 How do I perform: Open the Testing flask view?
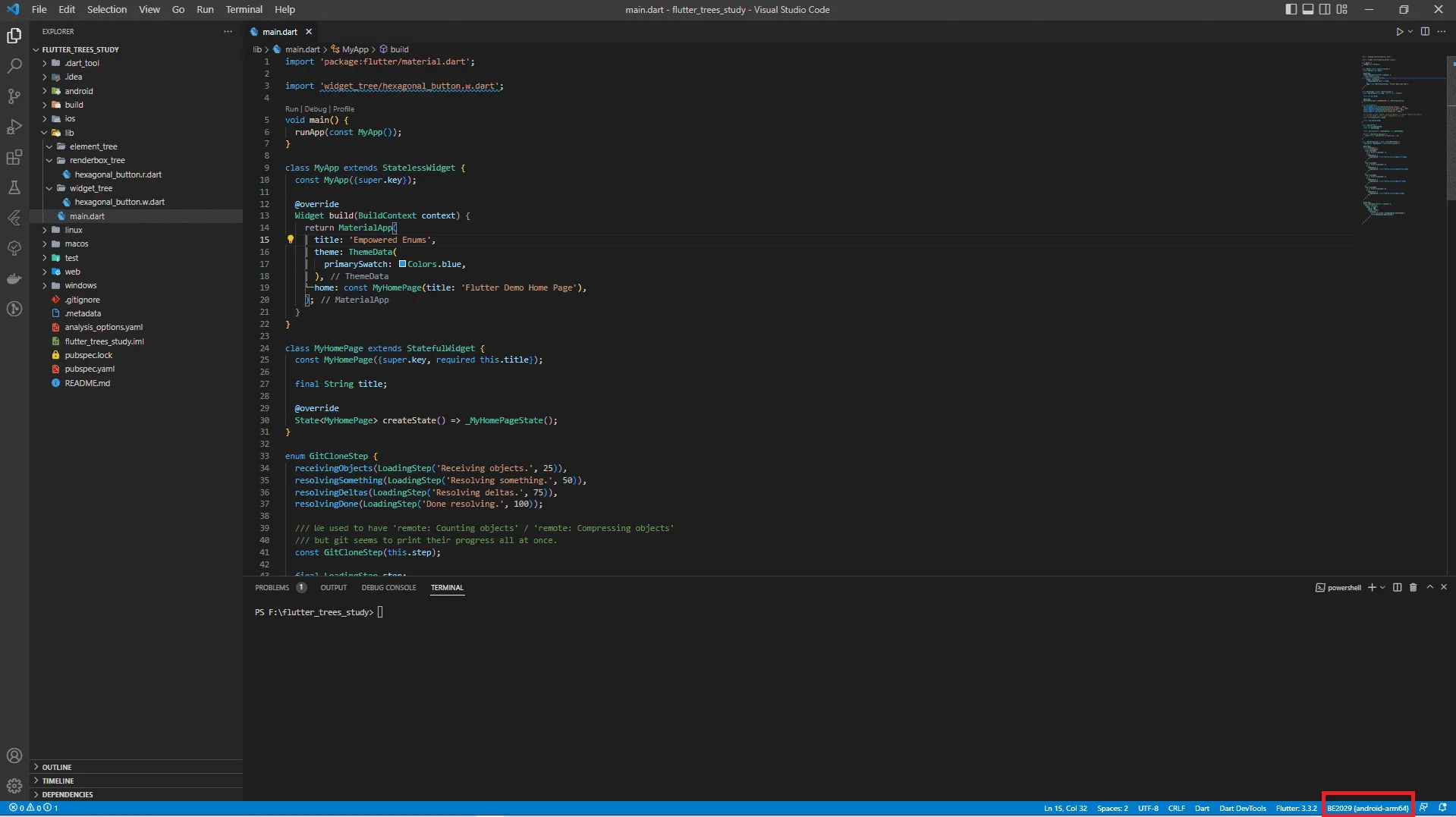point(14,187)
